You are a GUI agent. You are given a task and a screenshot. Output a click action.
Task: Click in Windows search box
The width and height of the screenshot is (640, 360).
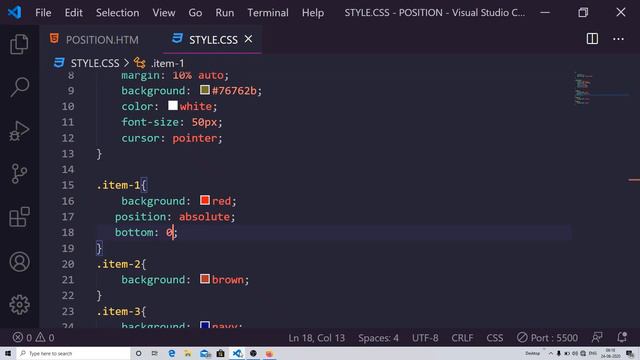coord(73,353)
